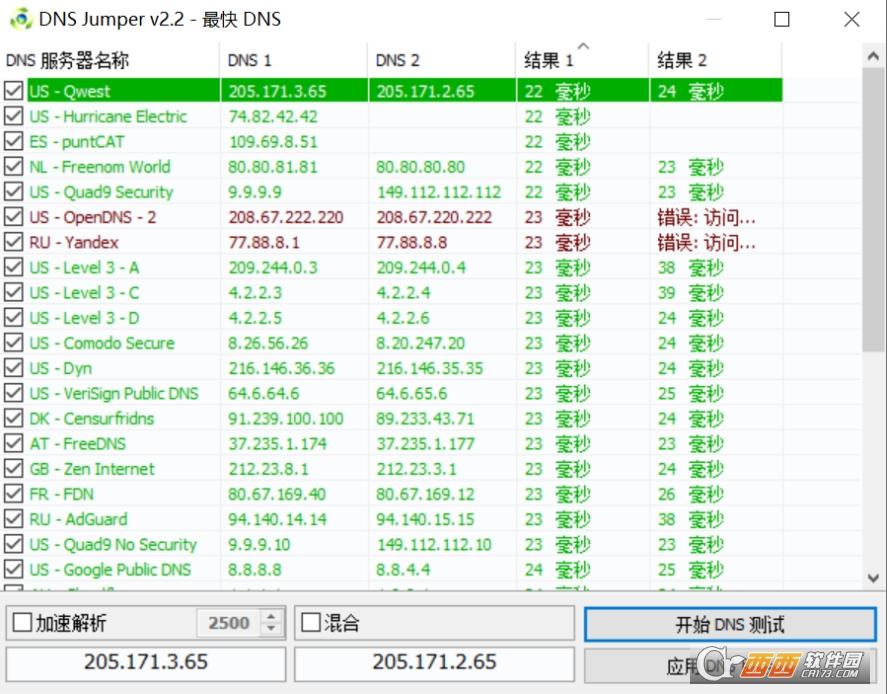Screen dimensions: 890x694
Task: Uncheck the US - Hurricane Electric checkbox
Action: coord(14,116)
